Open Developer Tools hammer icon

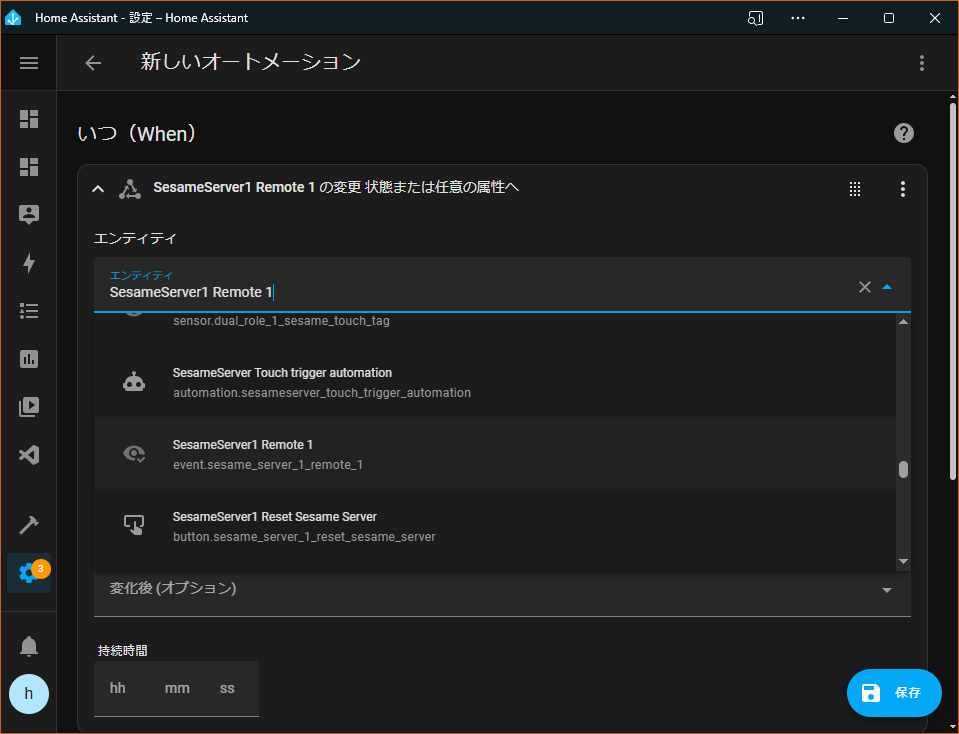coord(29,525)
